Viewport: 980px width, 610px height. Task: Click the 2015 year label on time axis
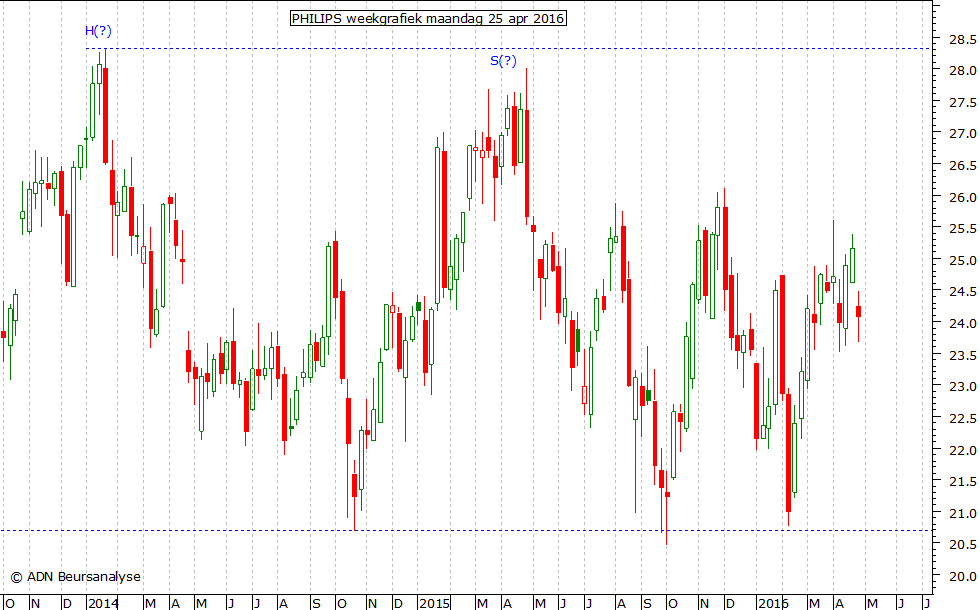[434, 603]
